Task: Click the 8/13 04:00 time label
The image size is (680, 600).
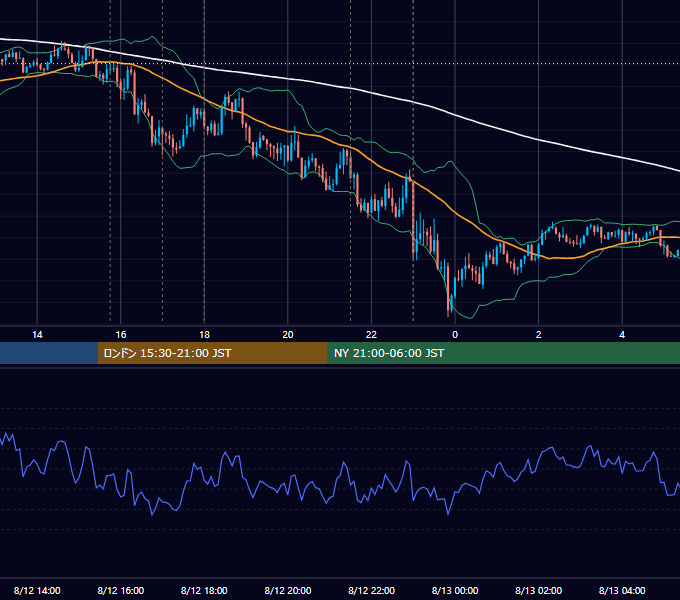Action: point(622,590)
